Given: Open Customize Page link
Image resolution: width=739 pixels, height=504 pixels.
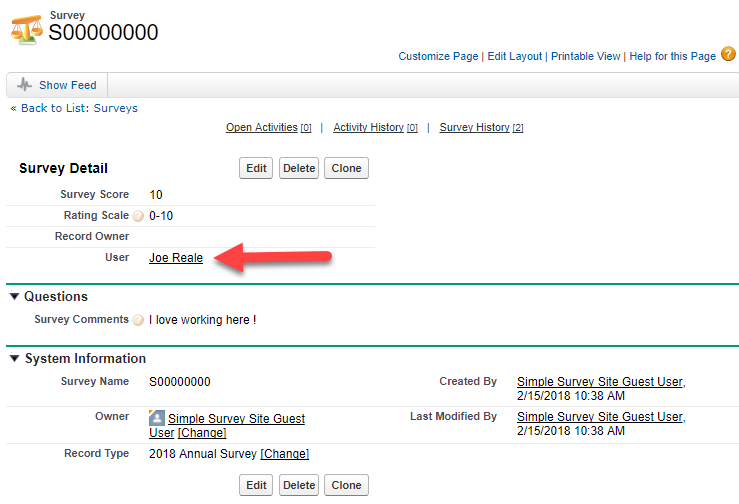Looking at the screenshot, I should tap(438, 56).
